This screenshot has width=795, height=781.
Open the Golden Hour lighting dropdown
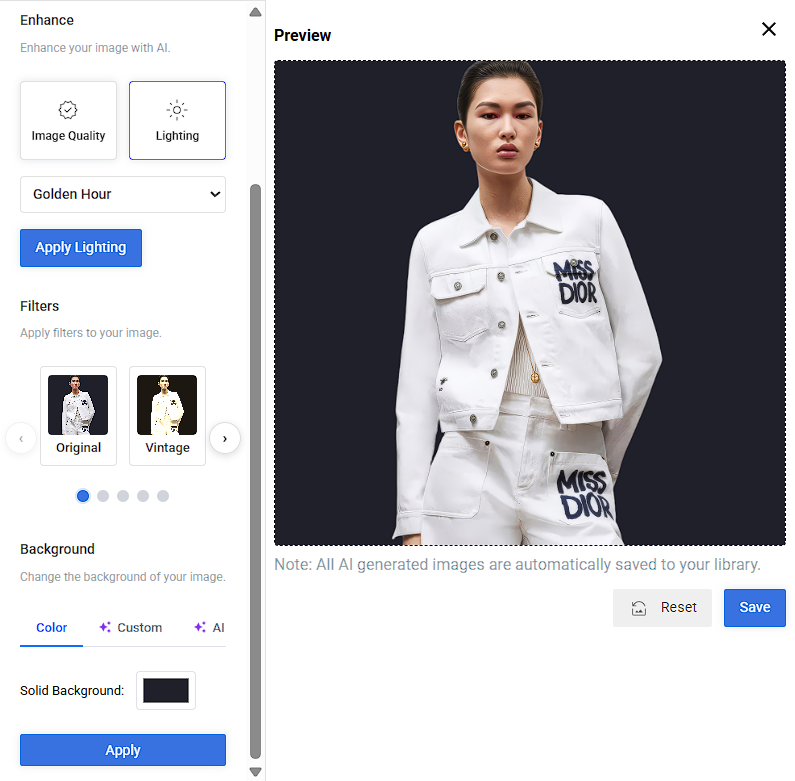click(x=123, y=194)
